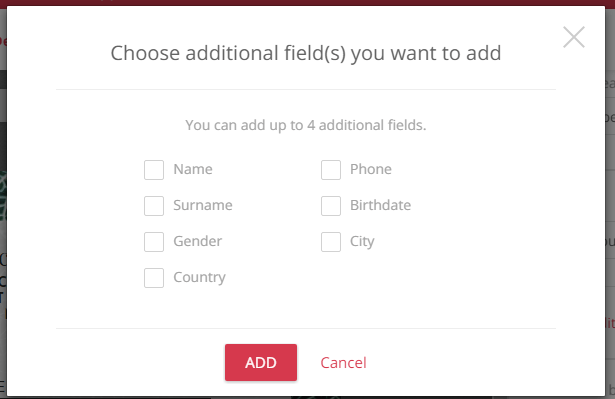This screenshot has width=615, height=399.
Task: Click the '4 additional fields' hint text
Action: coord(306,125)
